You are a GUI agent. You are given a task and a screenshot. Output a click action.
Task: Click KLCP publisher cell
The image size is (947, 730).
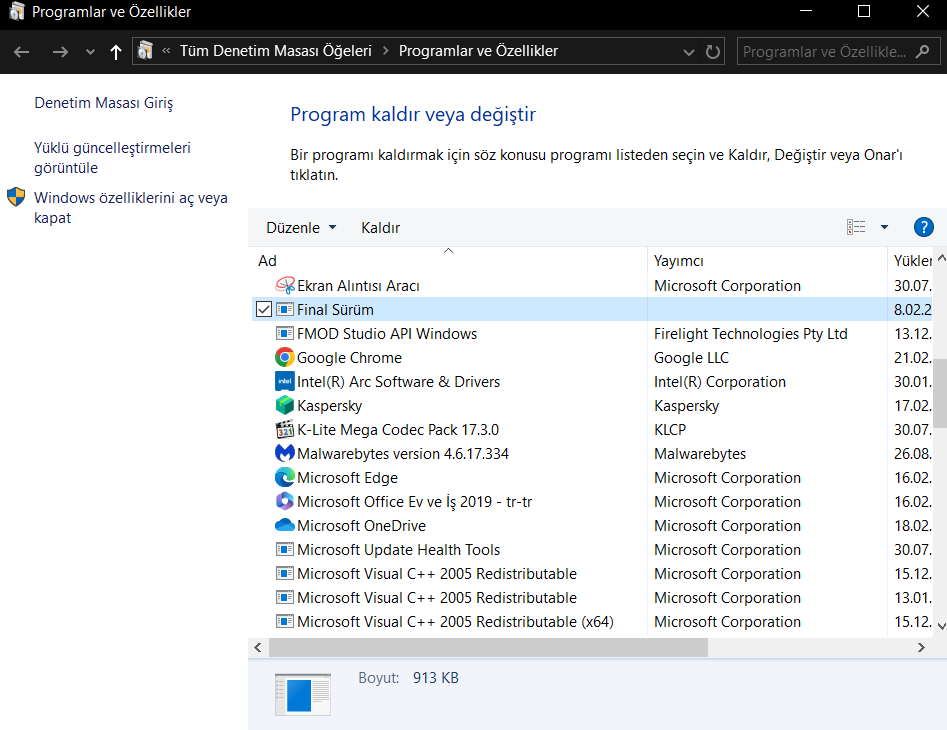coord(670,429)
